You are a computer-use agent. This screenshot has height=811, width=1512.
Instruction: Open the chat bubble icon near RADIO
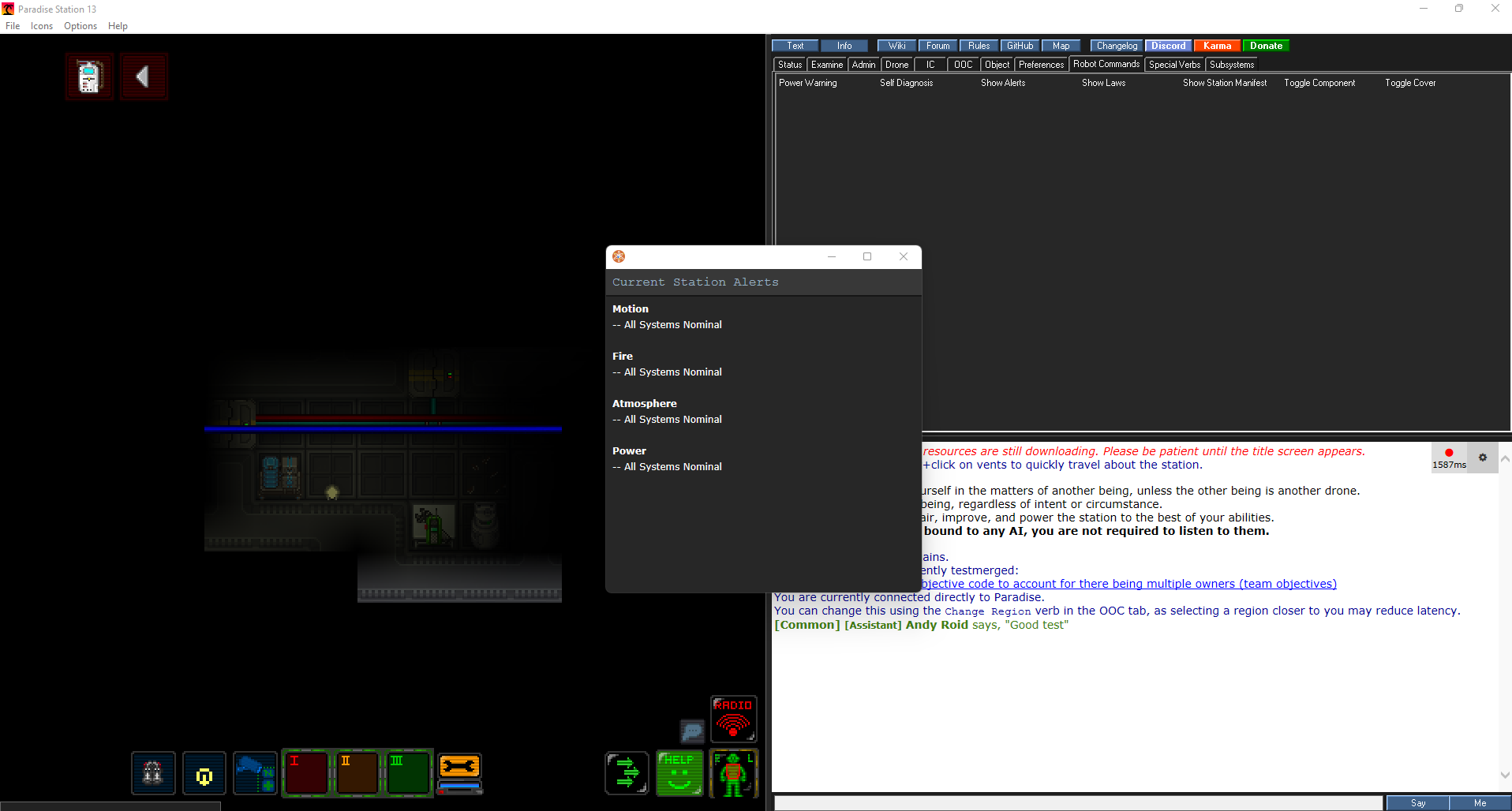(x=692, y=731)
